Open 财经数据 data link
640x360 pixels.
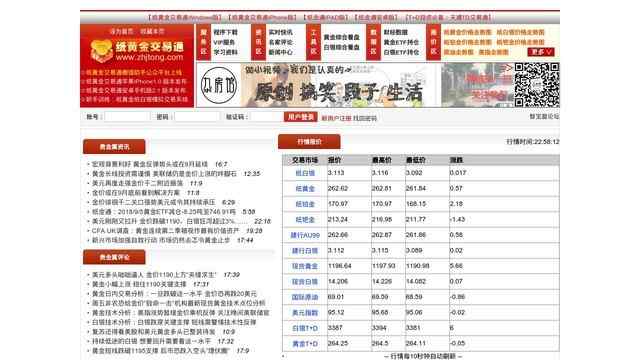396,32
